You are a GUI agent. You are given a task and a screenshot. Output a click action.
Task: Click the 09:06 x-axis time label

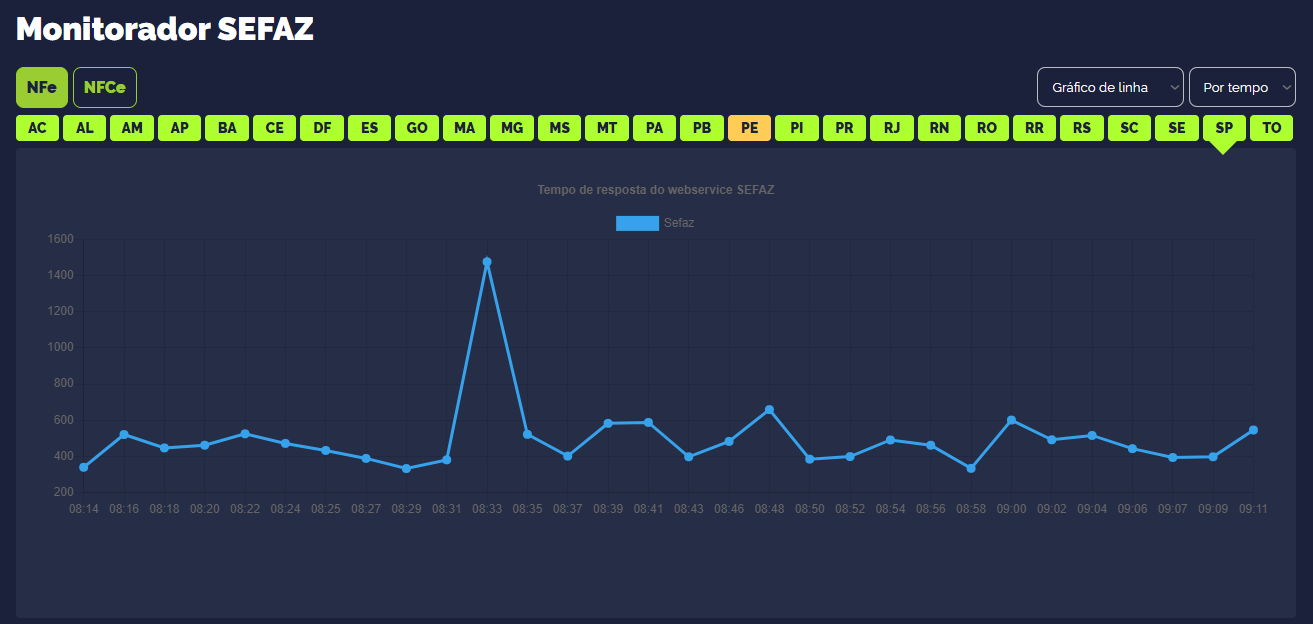1132,509
